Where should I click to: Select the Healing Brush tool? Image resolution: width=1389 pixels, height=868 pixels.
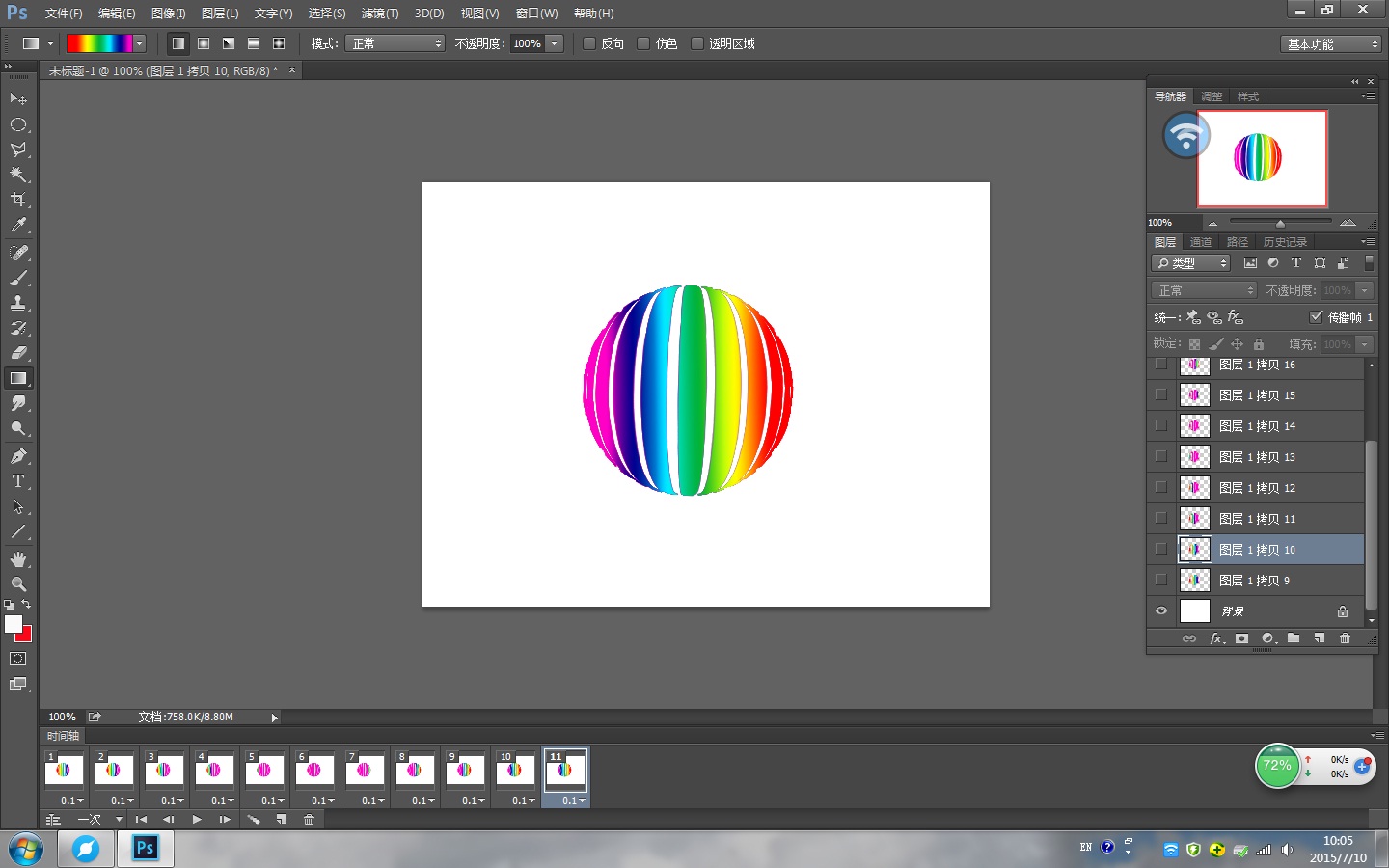tap(18, 253)
